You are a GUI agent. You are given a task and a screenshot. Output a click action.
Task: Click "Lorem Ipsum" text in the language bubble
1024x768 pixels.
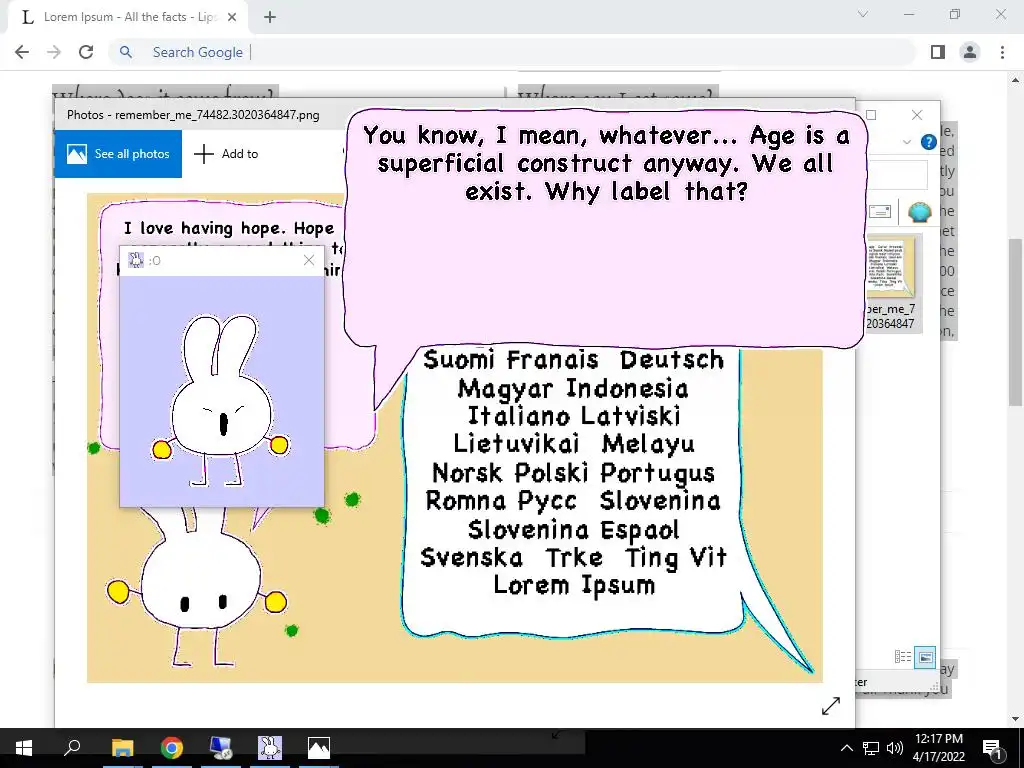[574, 585]
